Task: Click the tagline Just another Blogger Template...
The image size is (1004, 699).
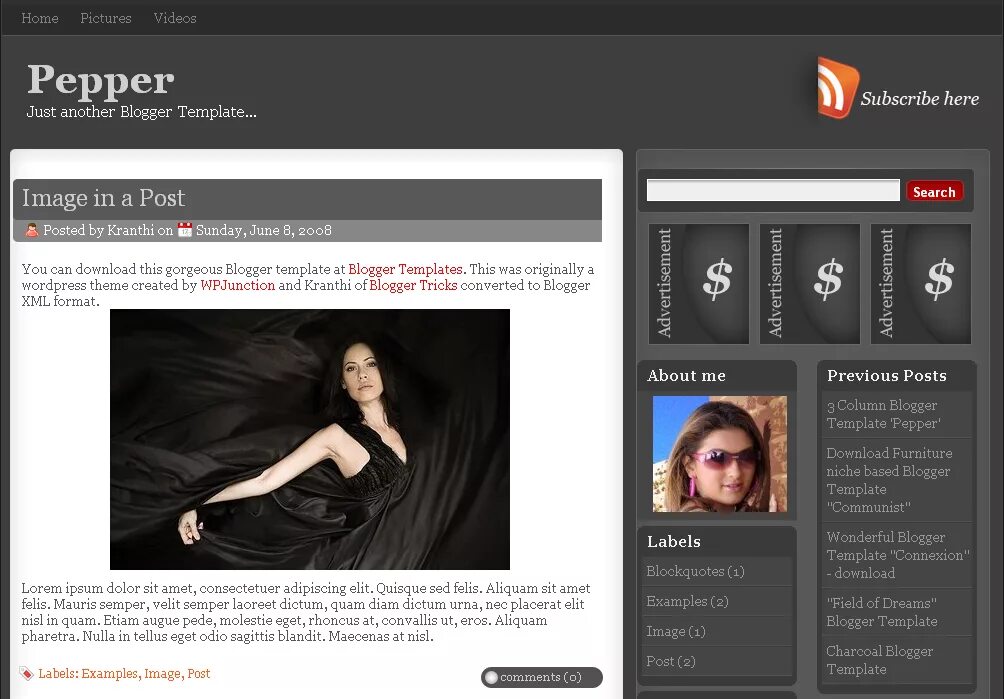Action: coord(142,111)
